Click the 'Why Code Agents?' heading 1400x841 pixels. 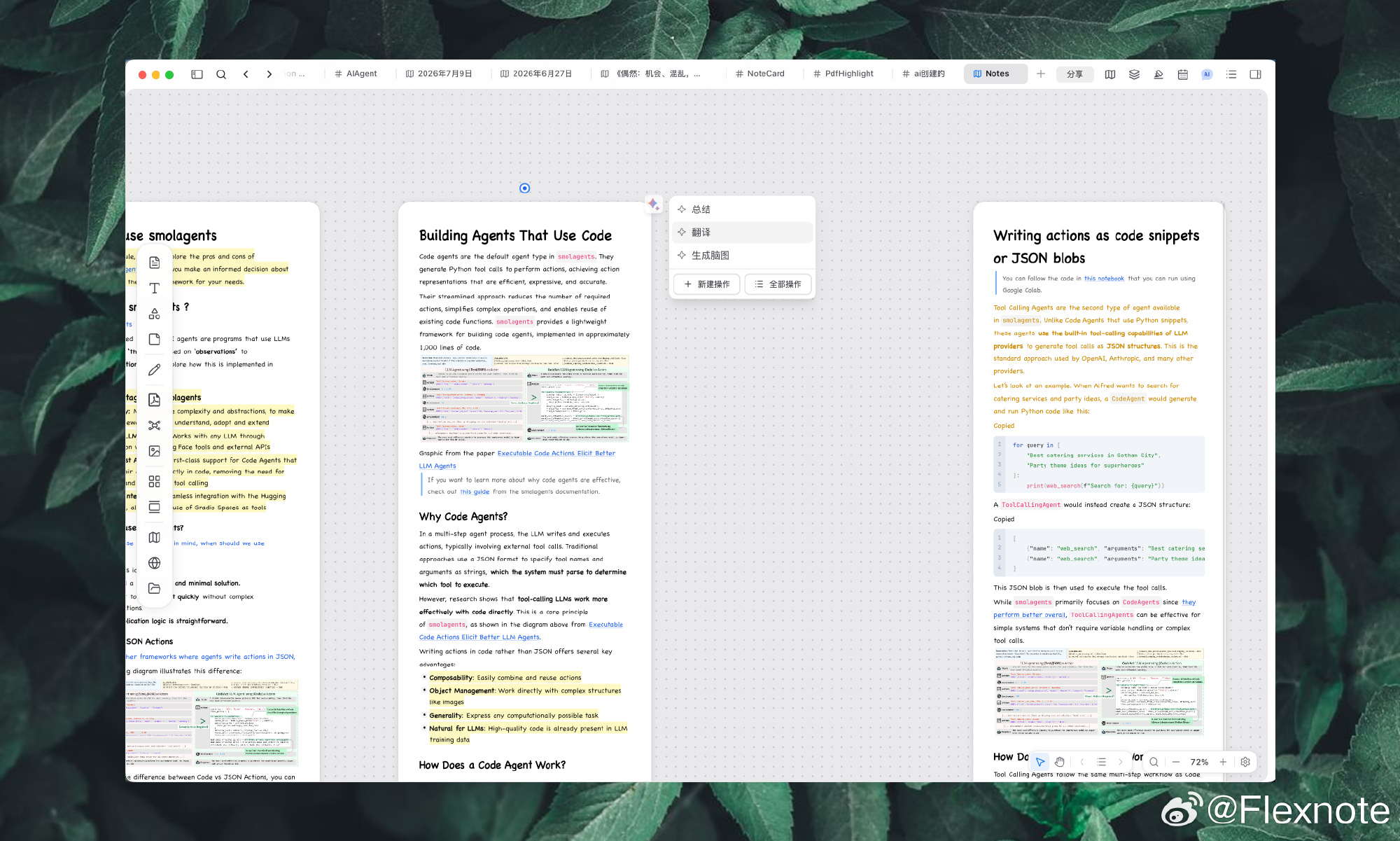pyautogui.click(x=463, y=517)
